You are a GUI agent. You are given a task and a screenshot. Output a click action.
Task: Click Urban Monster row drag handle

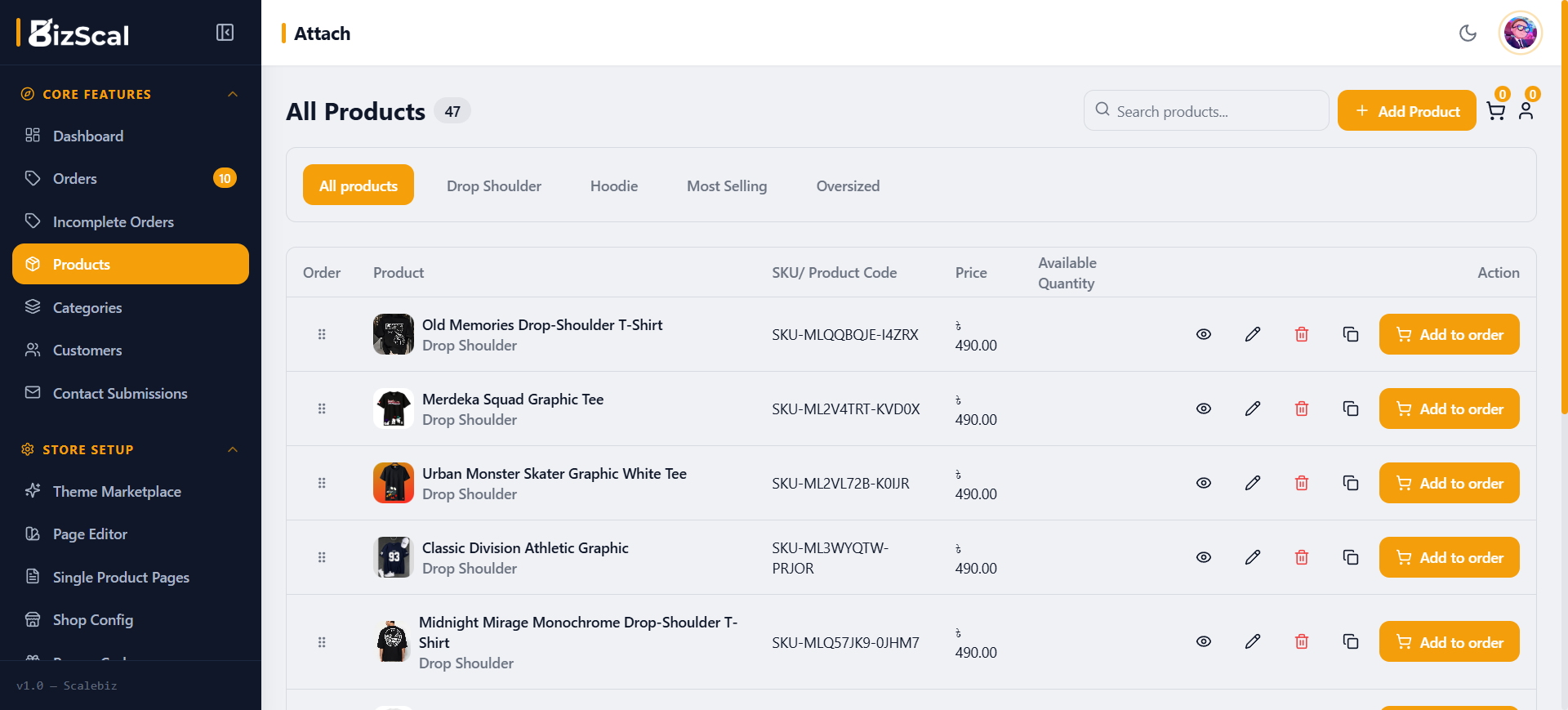[322, 483]
